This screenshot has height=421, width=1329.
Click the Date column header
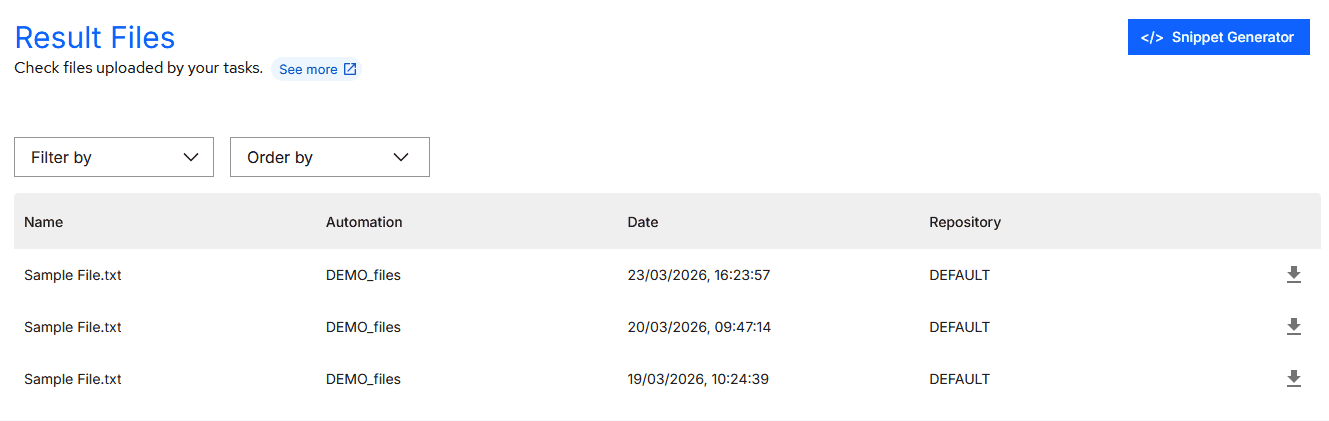(x=643, y=222)
